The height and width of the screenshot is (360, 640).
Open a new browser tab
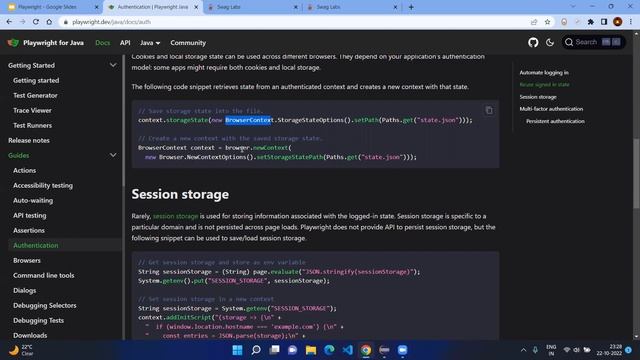[411, 7]
